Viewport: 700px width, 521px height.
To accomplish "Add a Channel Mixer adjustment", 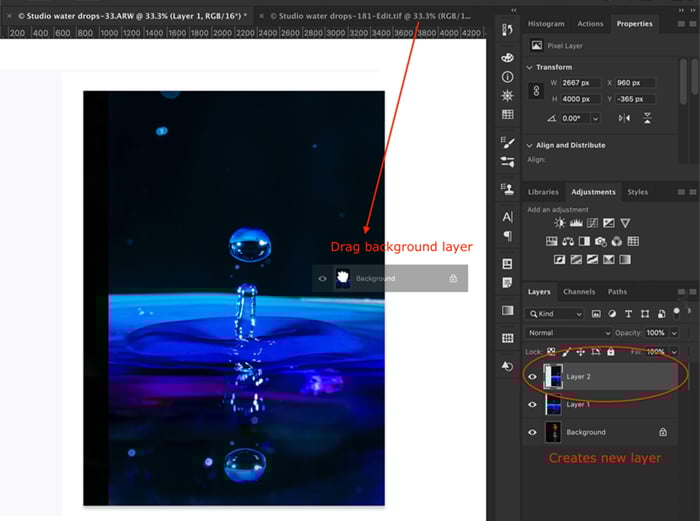I will click(617, 242).
